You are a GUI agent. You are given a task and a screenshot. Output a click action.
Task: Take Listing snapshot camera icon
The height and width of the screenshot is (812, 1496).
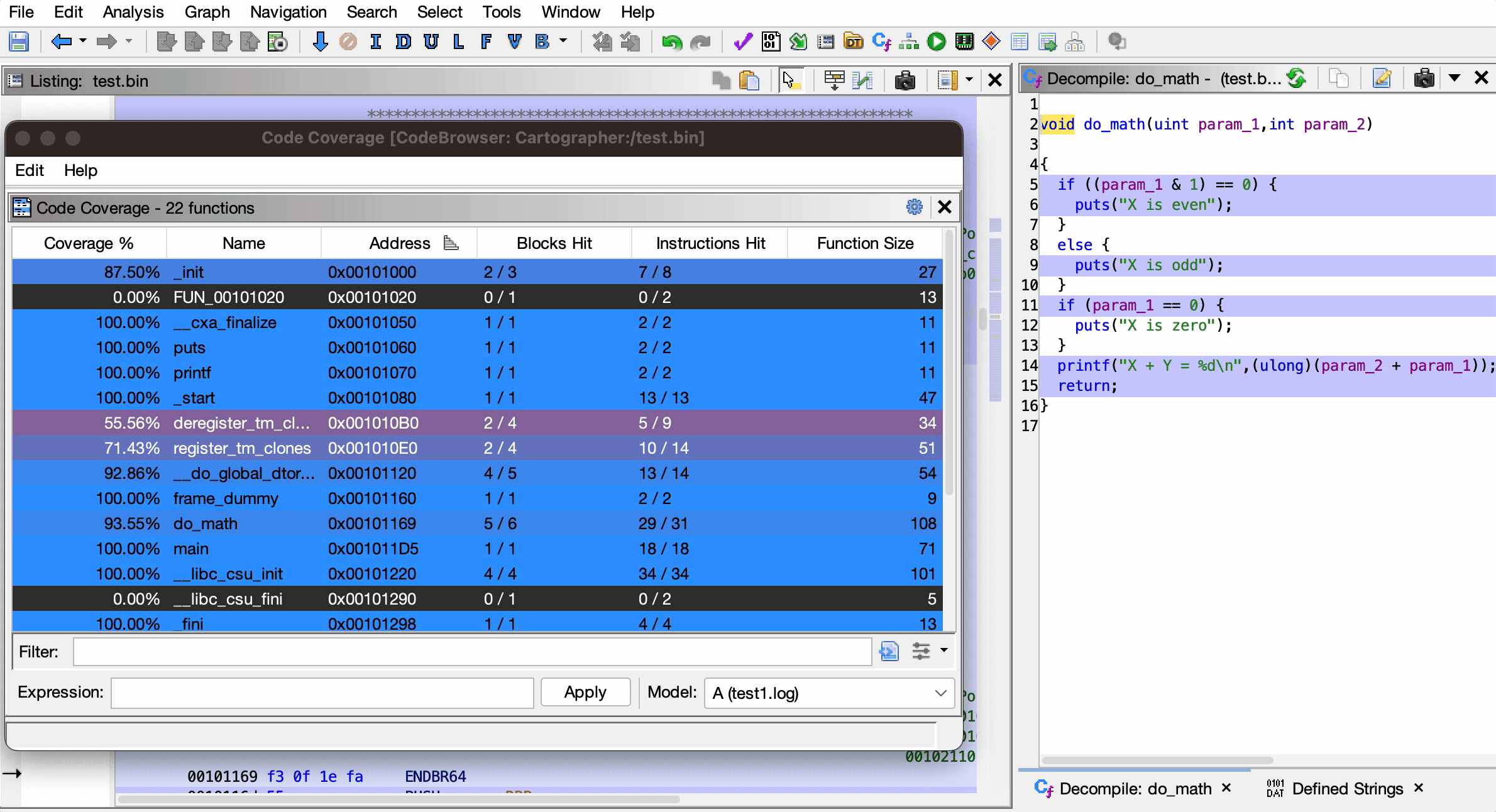tap(905, 80)
